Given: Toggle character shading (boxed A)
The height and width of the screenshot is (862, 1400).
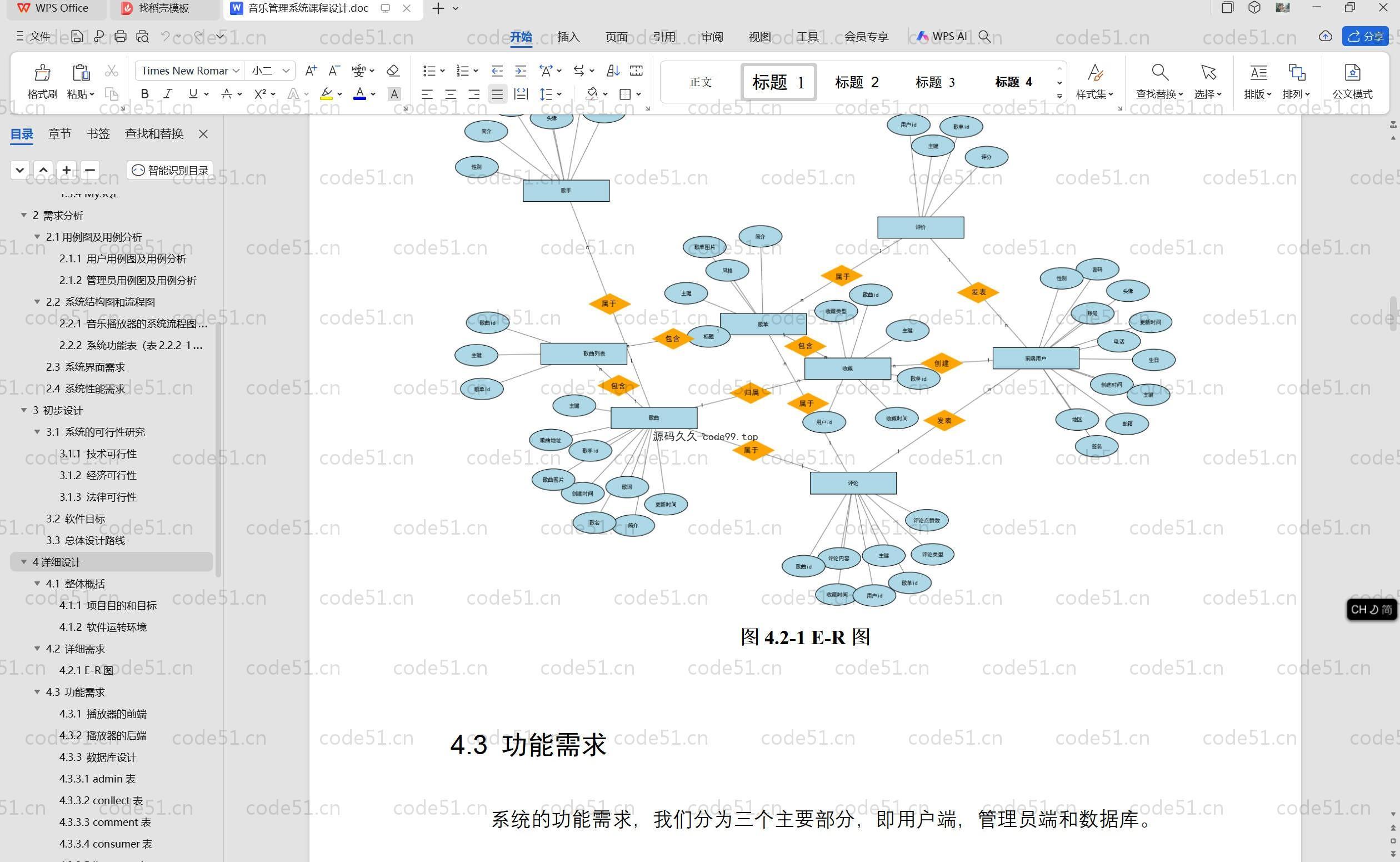Looking at the screenshot, I should coord(394,94).
